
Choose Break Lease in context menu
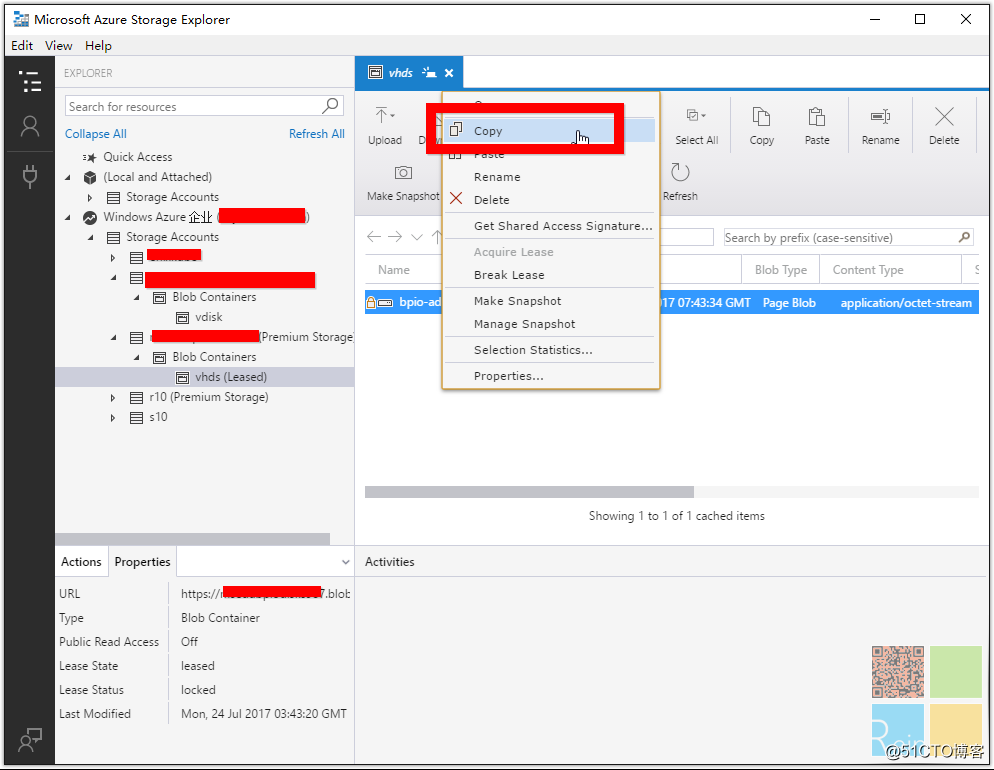pyautogui.click(x=550, y=274)
